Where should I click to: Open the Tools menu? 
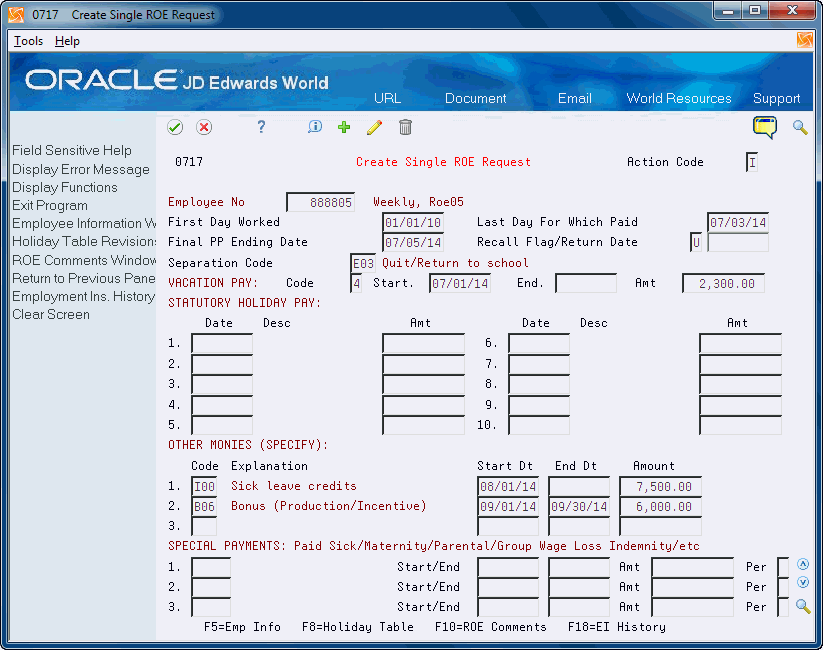tap(28, 41)
